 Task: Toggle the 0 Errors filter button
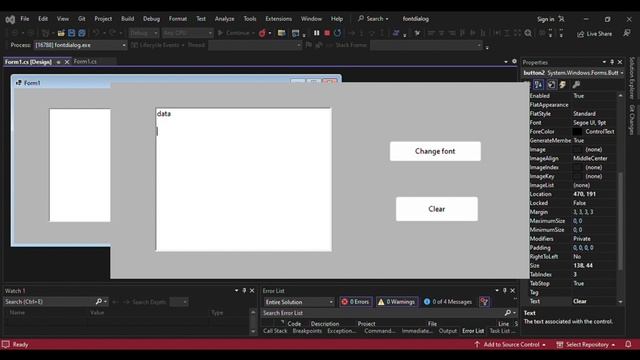[x=356, y=302]
